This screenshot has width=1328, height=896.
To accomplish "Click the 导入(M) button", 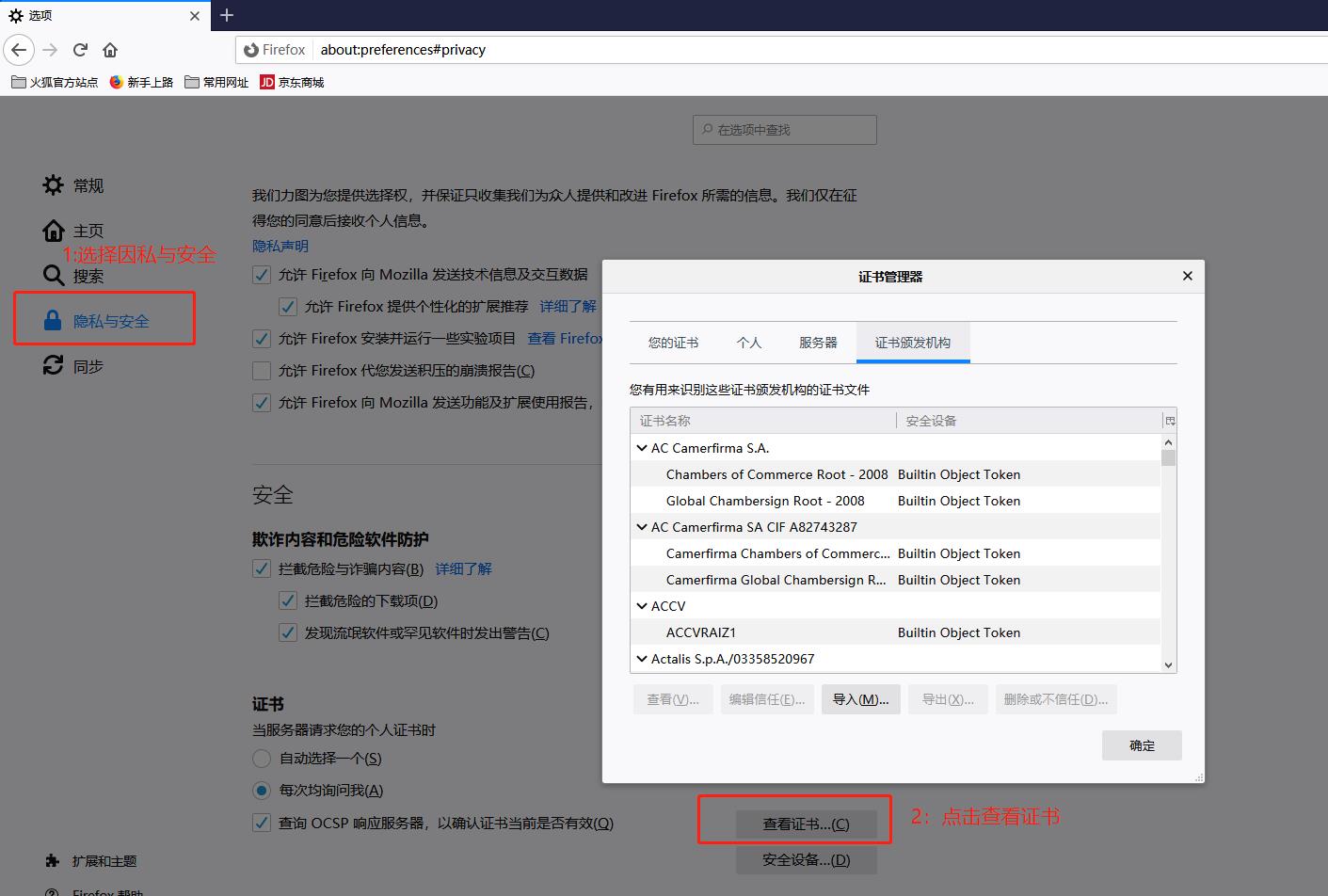I will 859,698.
